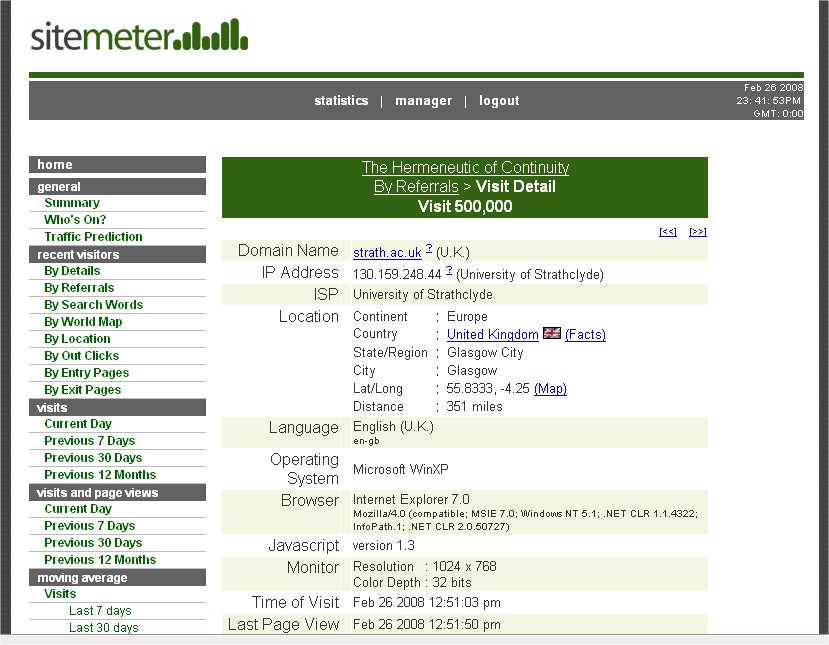The image size is (829, 645).
Task: Open the statistics menu item
Action: click(x=341, y=100)
